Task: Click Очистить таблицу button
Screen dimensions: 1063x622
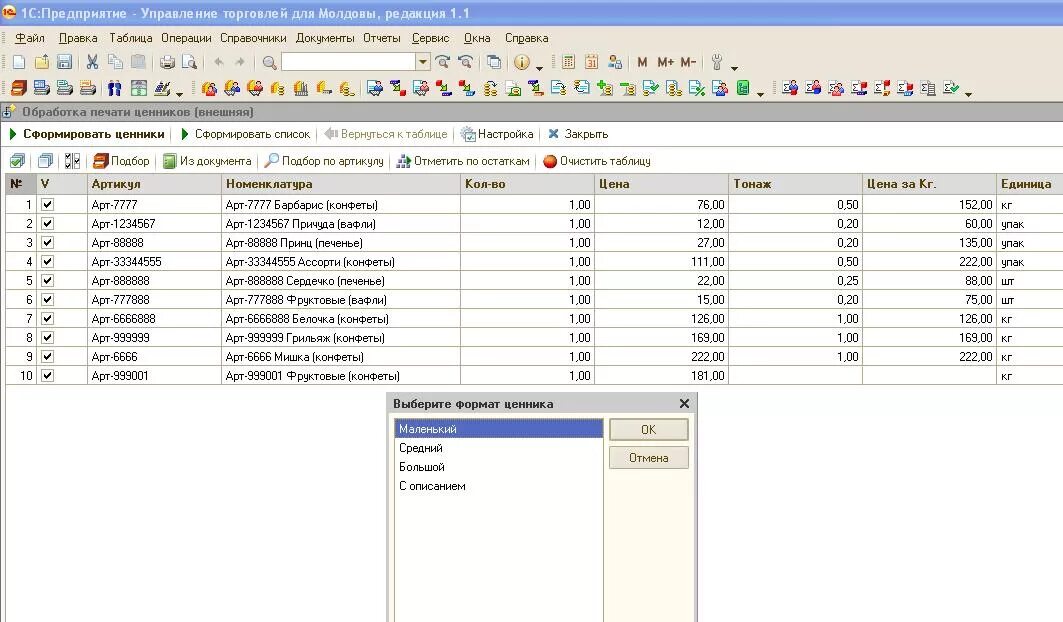Action: click(597, 161)
